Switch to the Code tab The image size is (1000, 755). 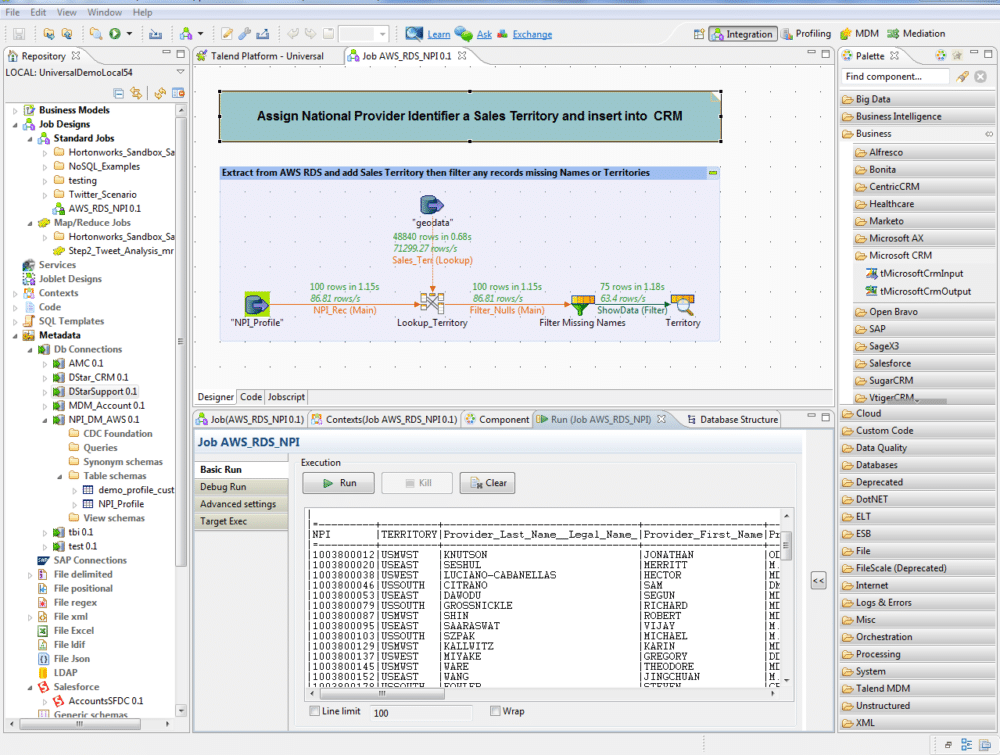tap(251, 397)
